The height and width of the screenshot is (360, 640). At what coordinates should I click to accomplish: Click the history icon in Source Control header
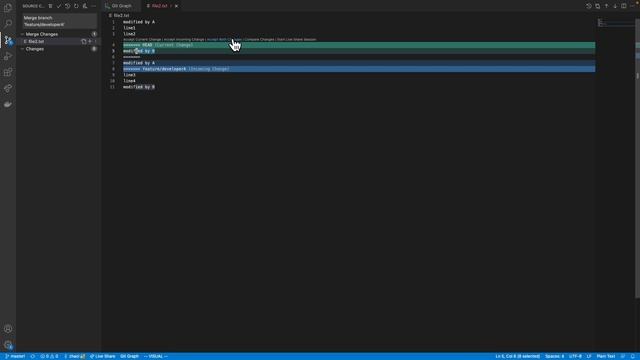(67, 6)
